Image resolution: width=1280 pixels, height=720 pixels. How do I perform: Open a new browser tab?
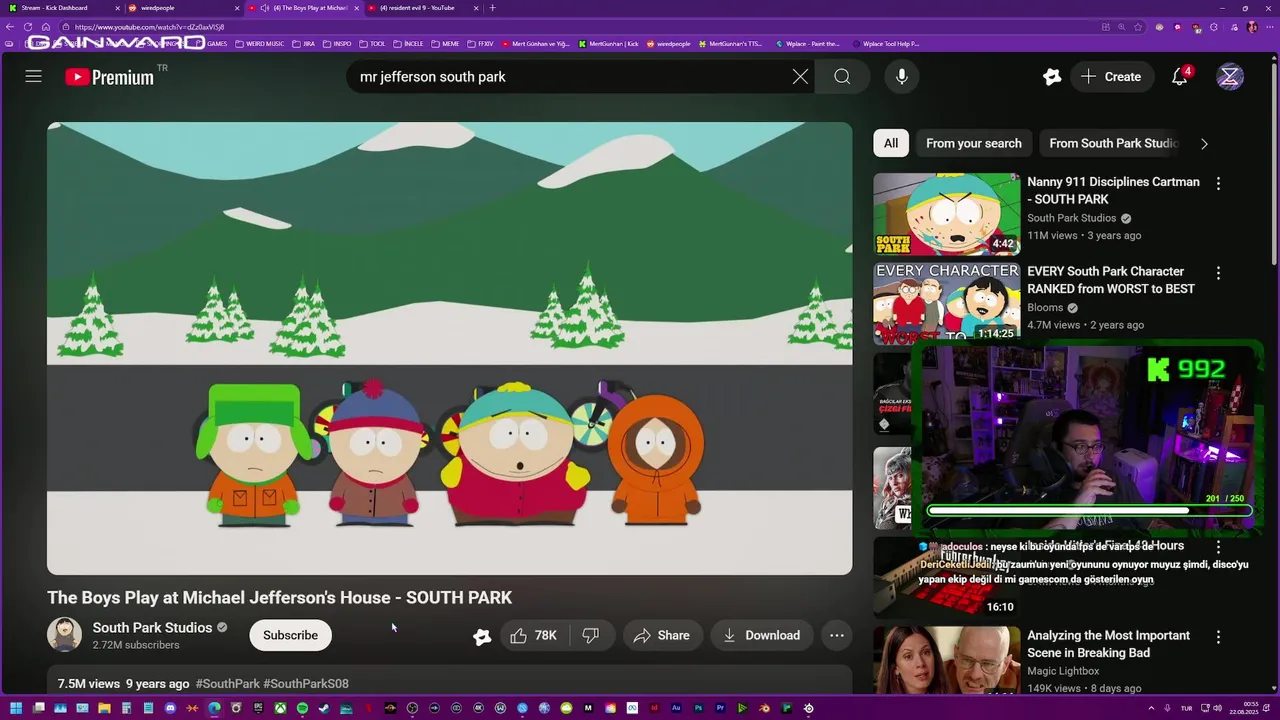point(492,8)
